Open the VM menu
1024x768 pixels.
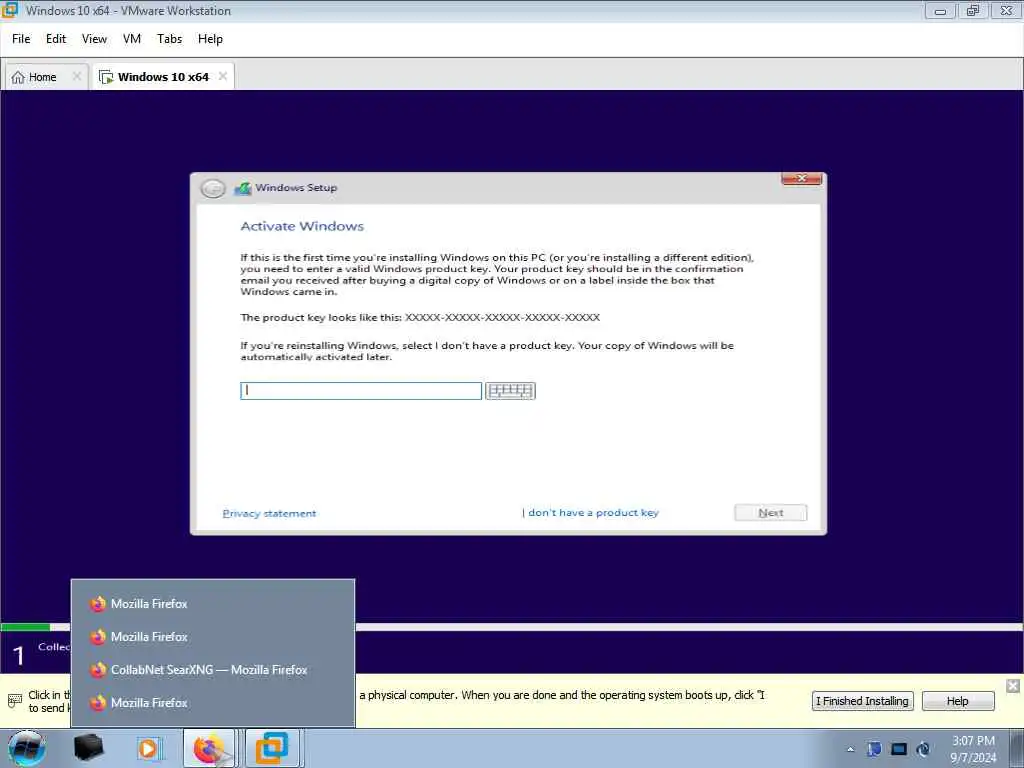131,39
